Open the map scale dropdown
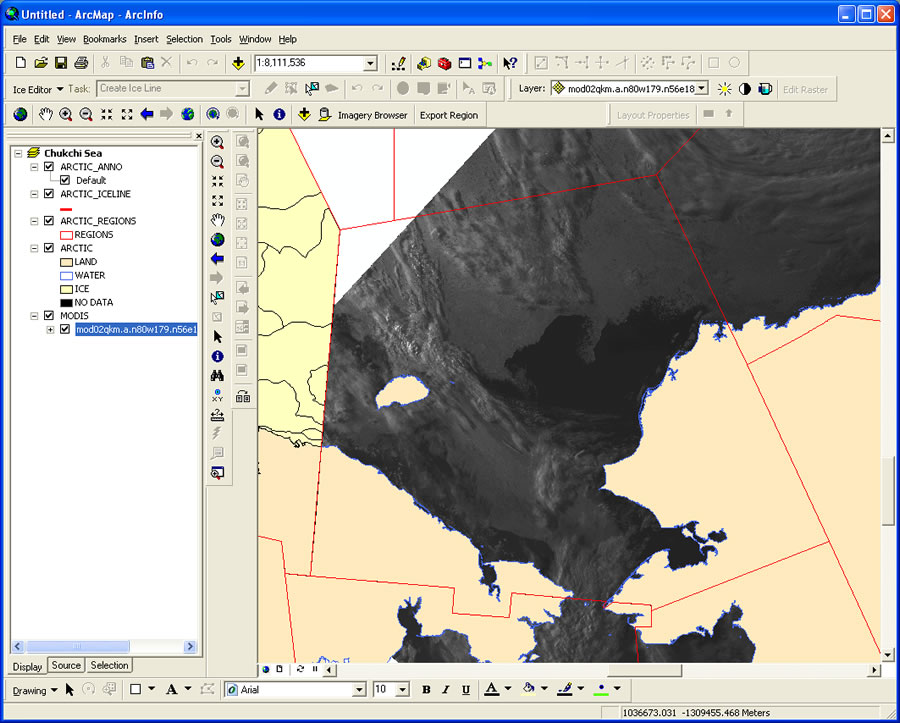This screenshot has width=900, height=723. [x=370, y=63]
